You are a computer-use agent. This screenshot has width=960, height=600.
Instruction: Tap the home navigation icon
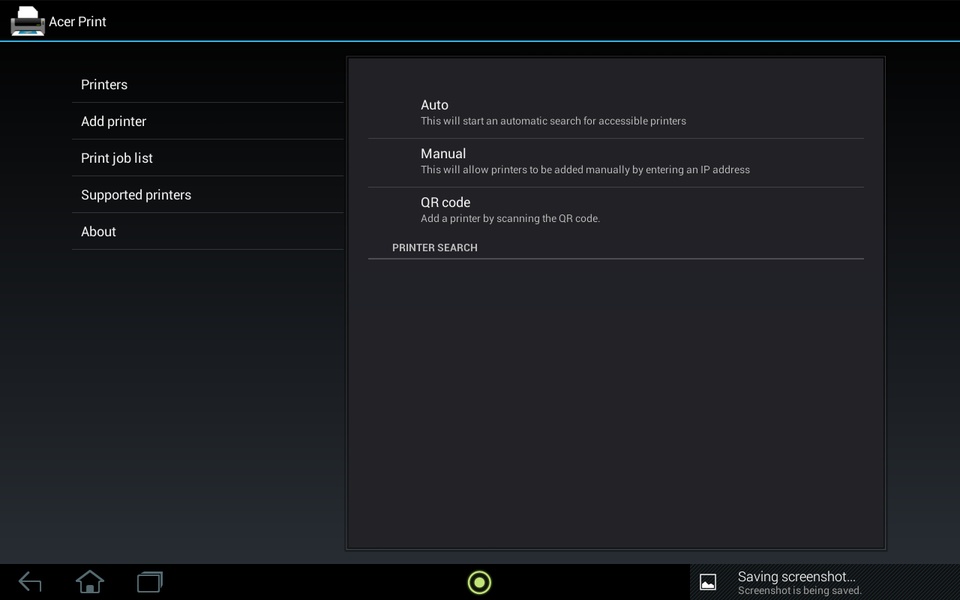90,582
